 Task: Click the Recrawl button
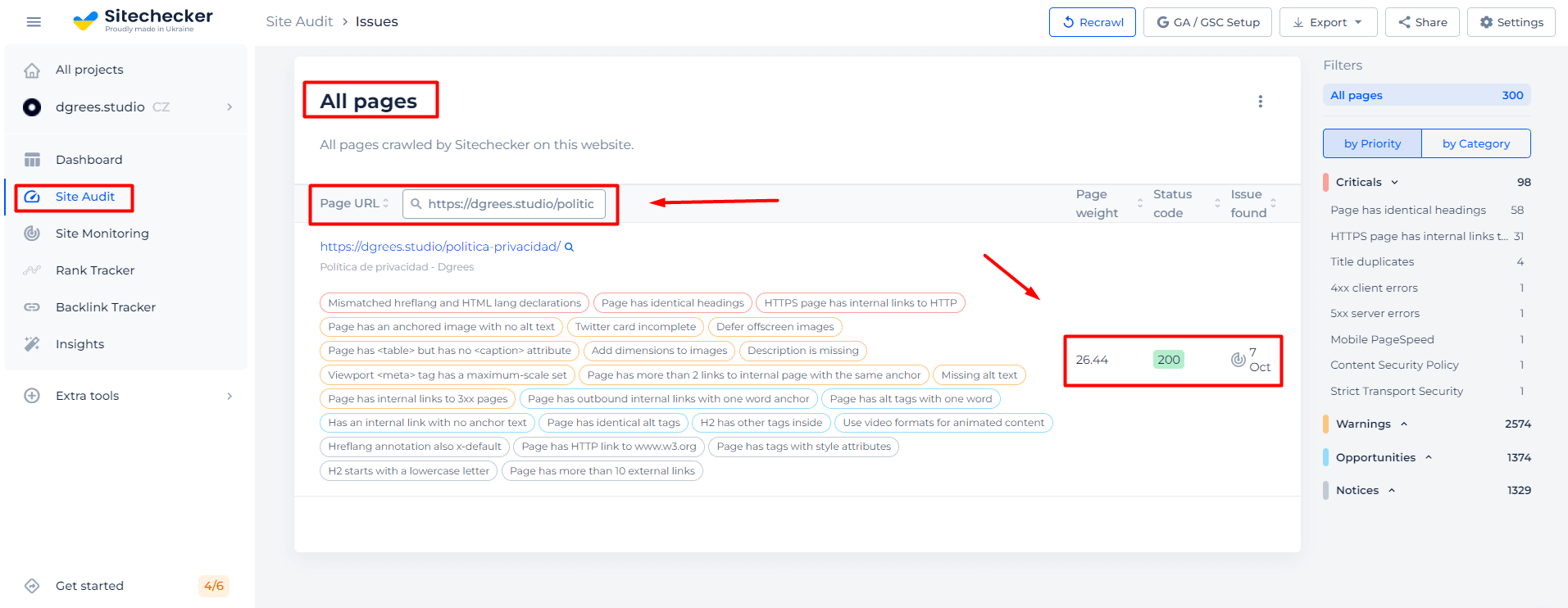[x=1092, y=22]
